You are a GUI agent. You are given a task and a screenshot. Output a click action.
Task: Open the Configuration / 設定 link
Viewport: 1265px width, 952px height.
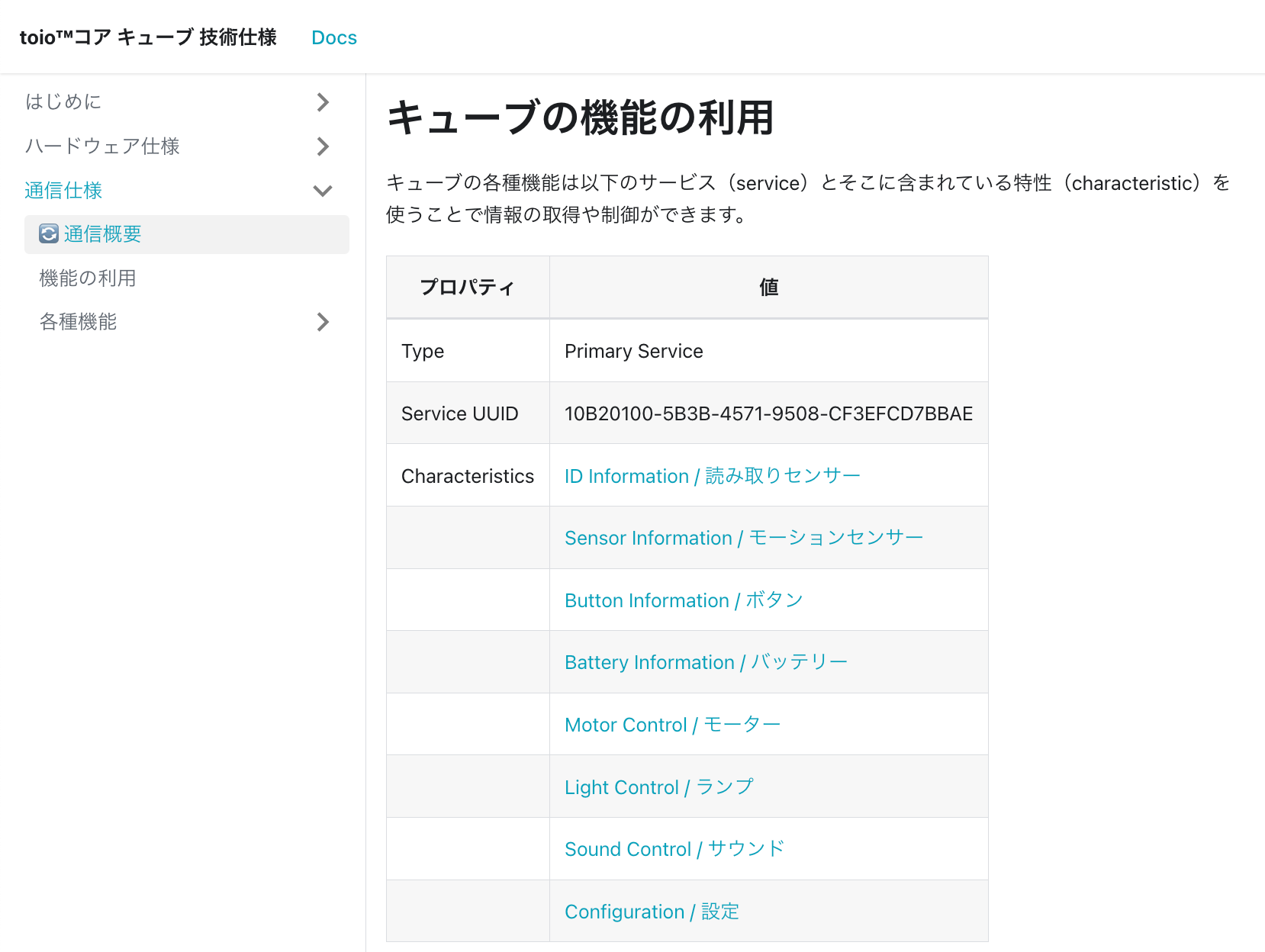click(651, 911)
